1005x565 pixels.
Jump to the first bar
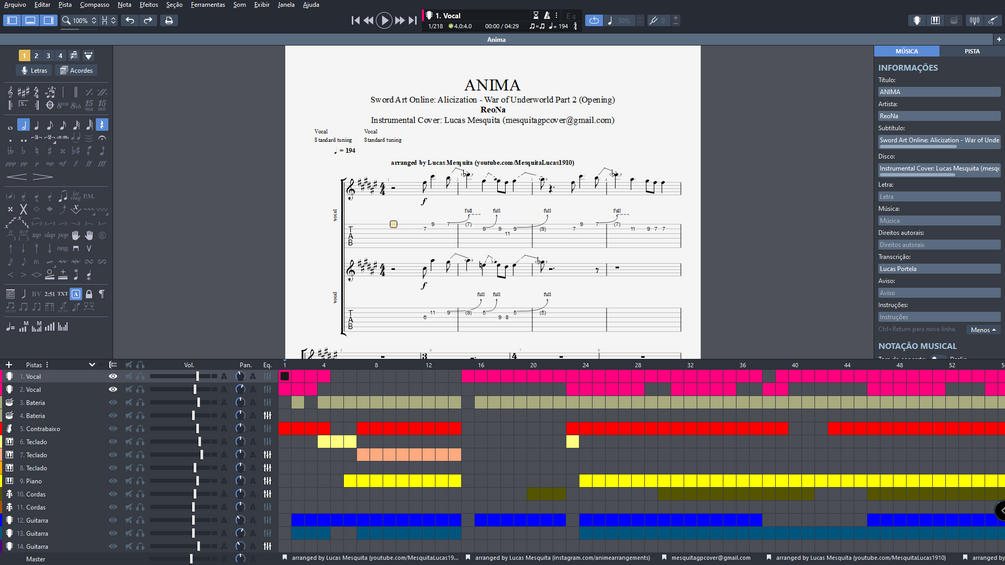click(x=355, y=20)
